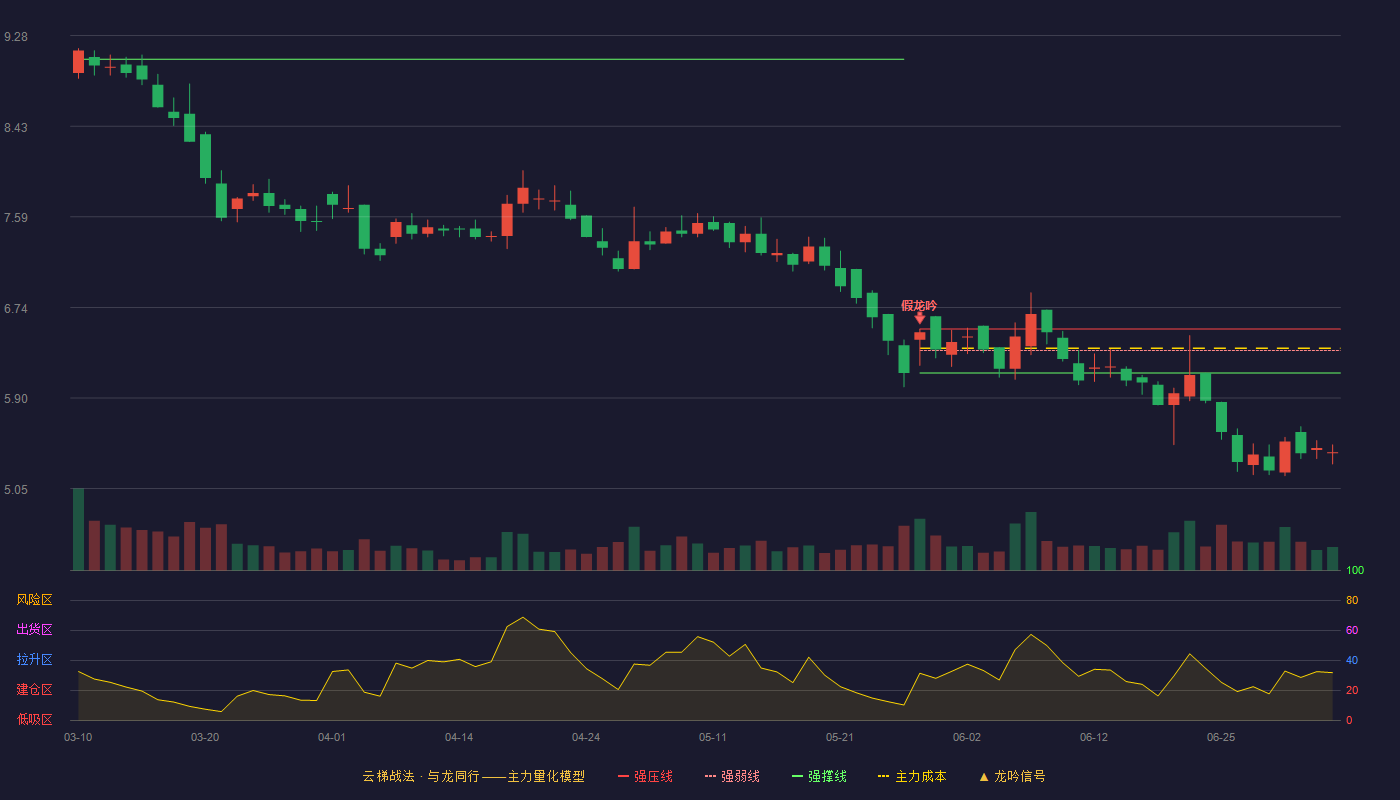1400x800 pixels.
Task: Click the 05-21 date axis label
Action: click(x=840, y=737)
